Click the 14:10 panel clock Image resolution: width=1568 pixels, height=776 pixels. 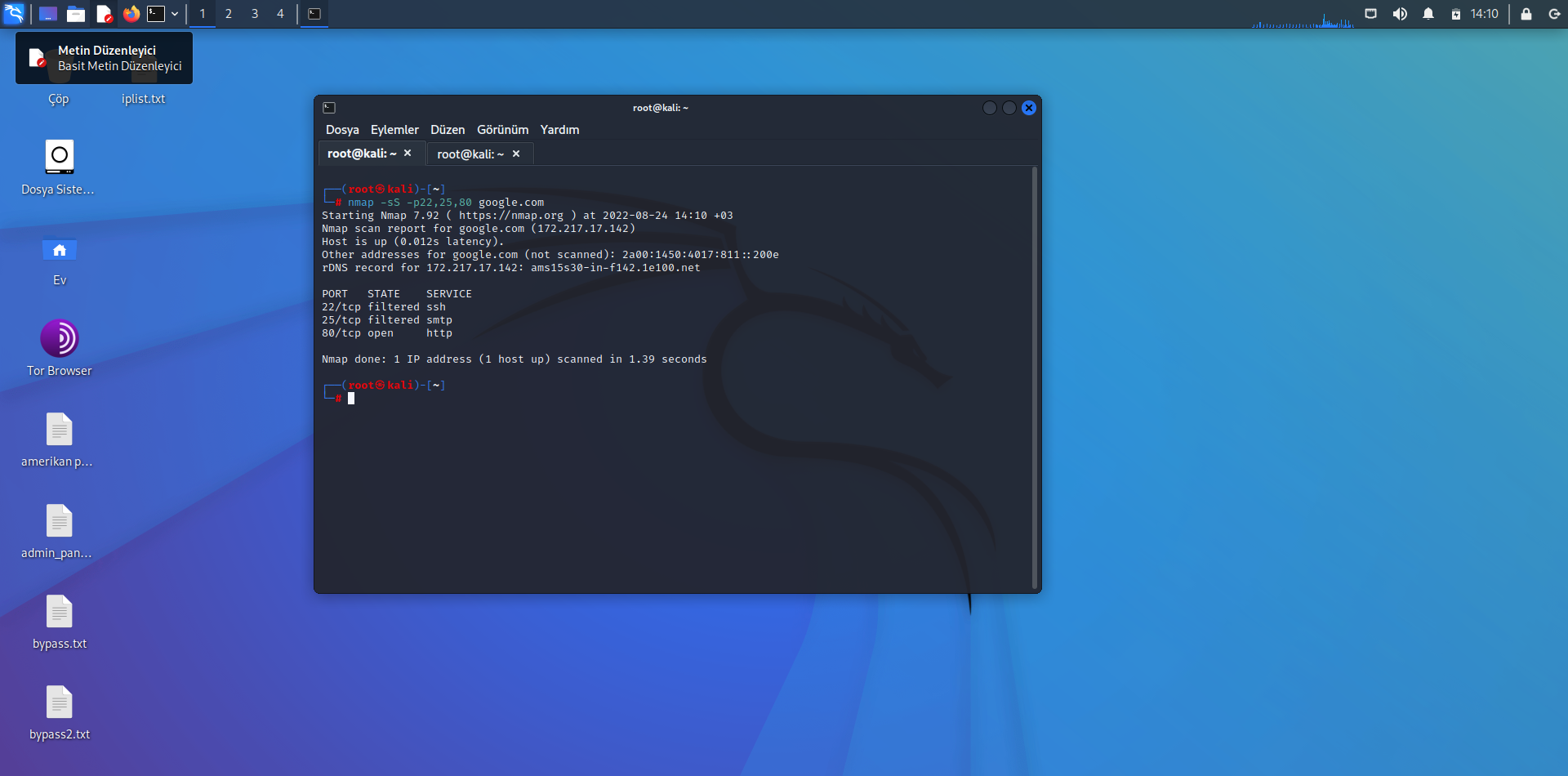click(1485, 14)
